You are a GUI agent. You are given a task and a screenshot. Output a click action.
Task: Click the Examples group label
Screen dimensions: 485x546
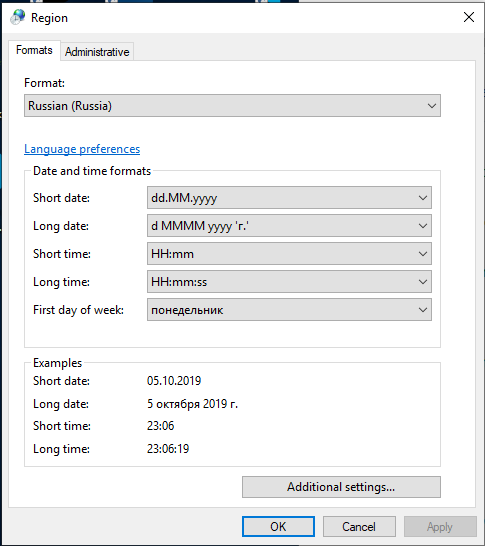tap(57, 363)
